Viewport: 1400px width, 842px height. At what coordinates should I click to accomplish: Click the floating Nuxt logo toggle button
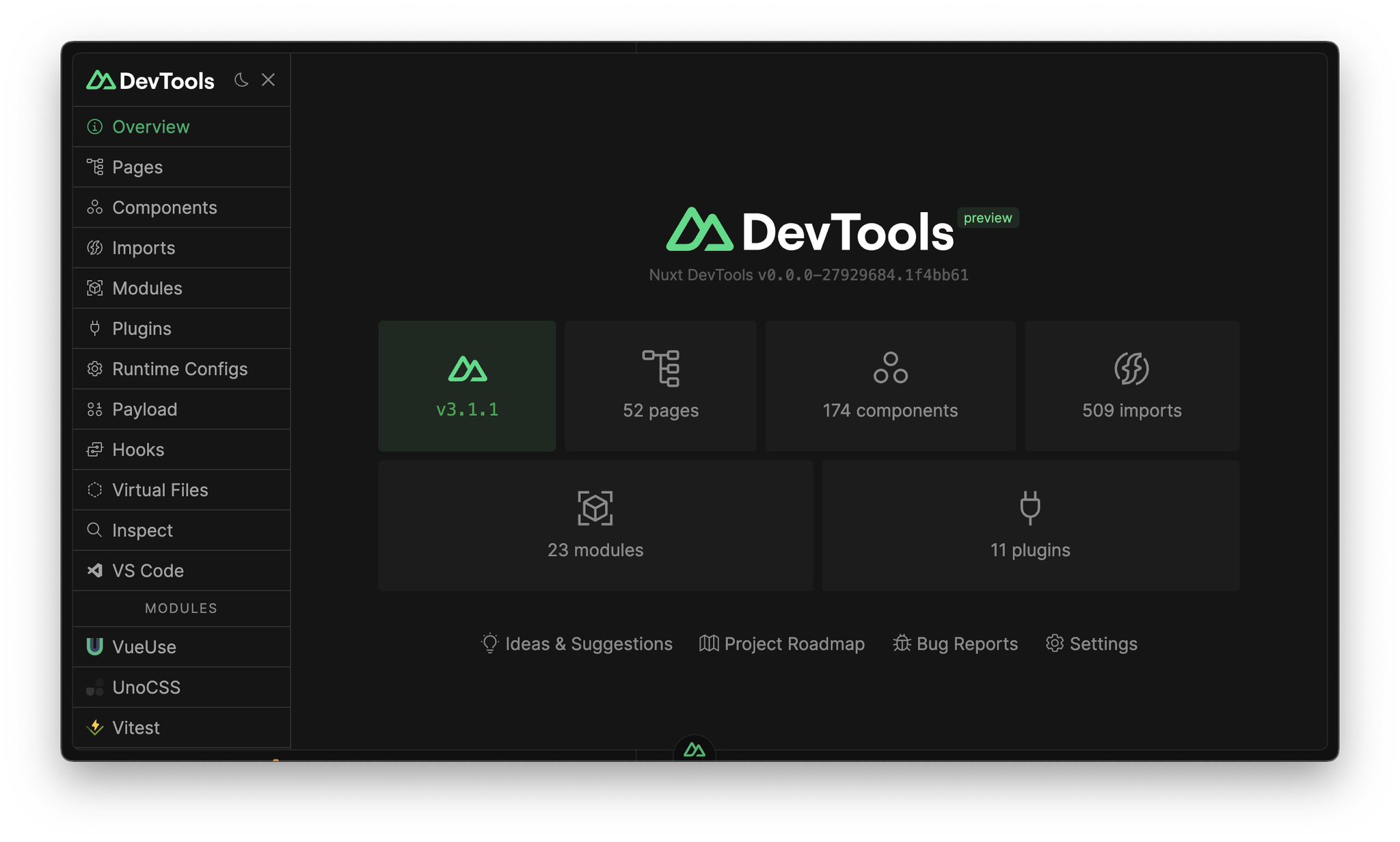pyautogui.click(x=694, y=750)
